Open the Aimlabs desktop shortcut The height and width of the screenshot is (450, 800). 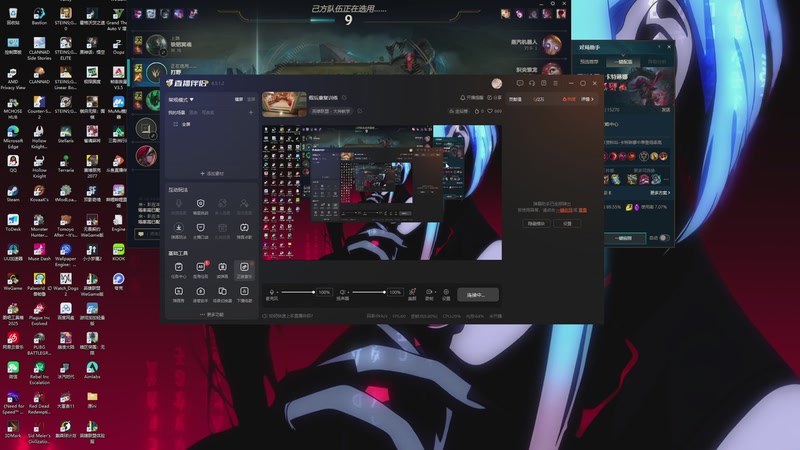92,370
